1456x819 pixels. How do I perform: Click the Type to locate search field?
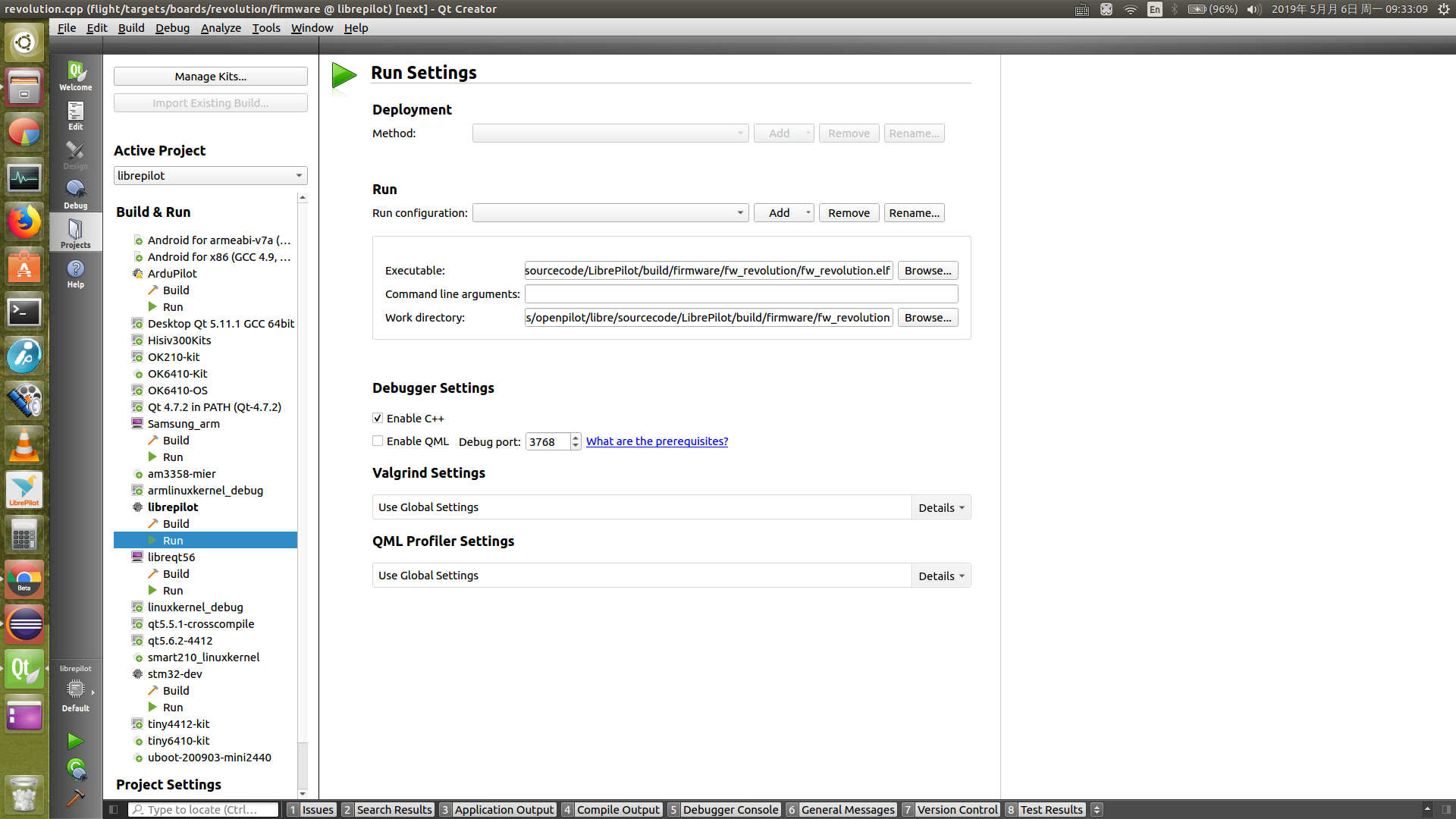click(x=203, y=809)
